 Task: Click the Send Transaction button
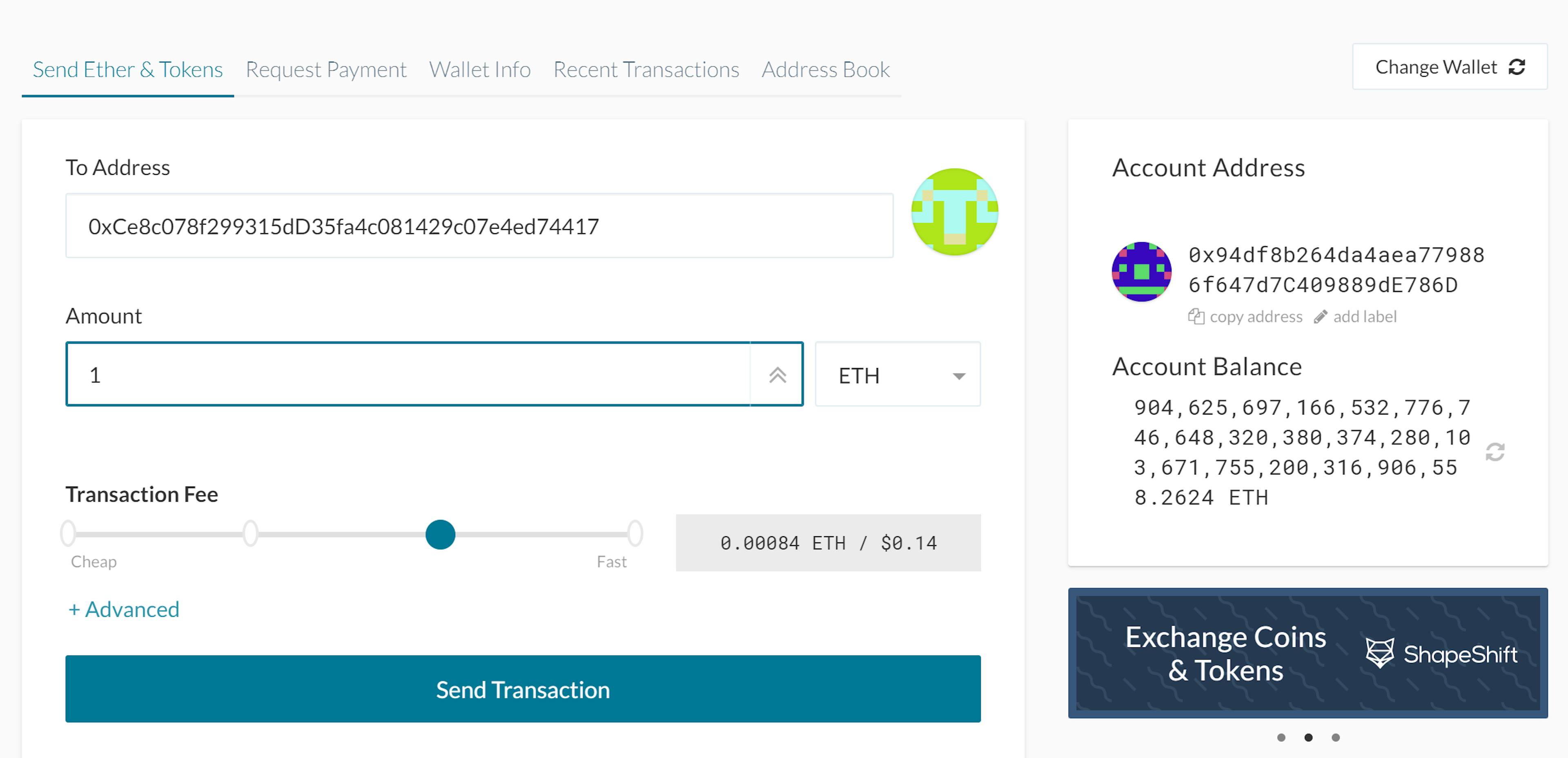click(523, 689)
